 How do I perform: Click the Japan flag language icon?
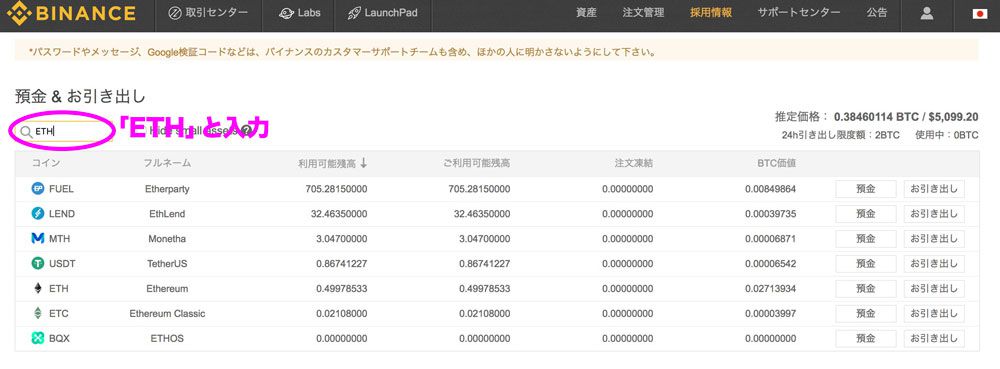(980, 13)
